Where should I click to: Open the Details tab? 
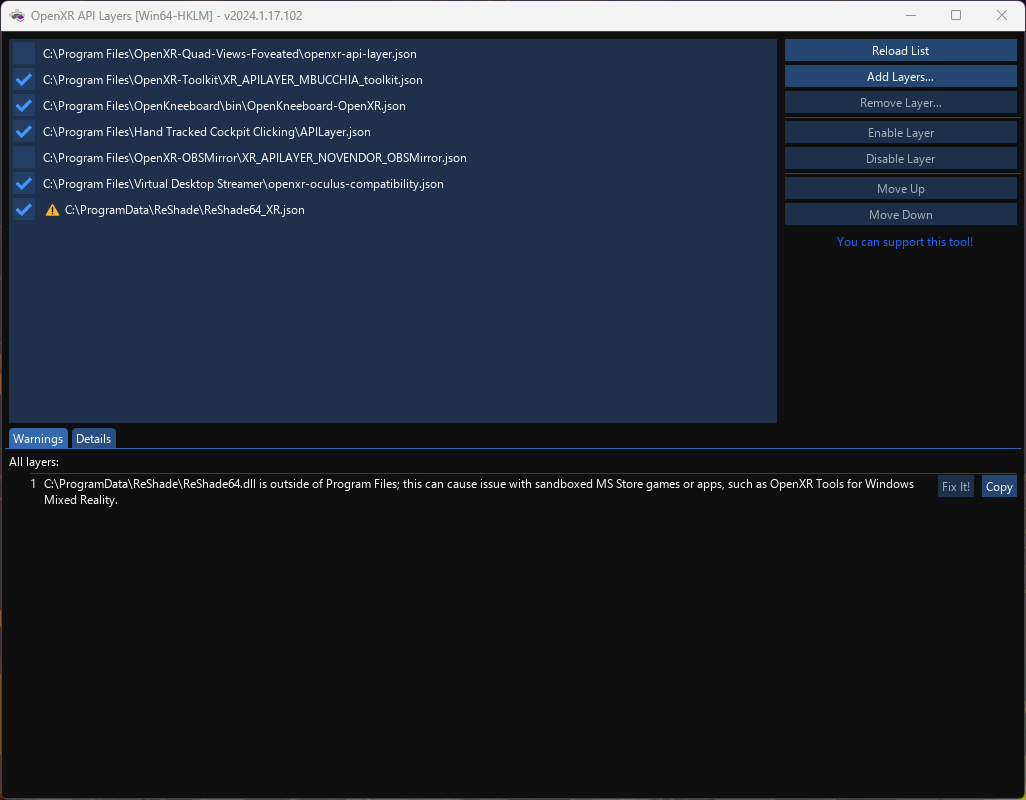(94, 438)
